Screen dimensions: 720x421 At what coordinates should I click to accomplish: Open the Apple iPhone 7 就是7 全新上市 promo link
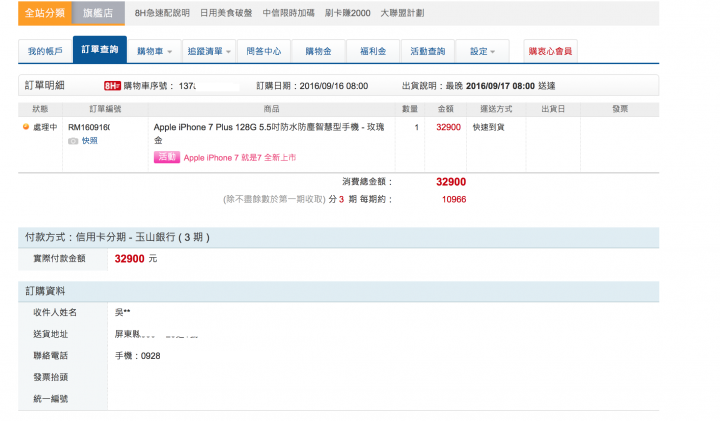coord(240,157)
